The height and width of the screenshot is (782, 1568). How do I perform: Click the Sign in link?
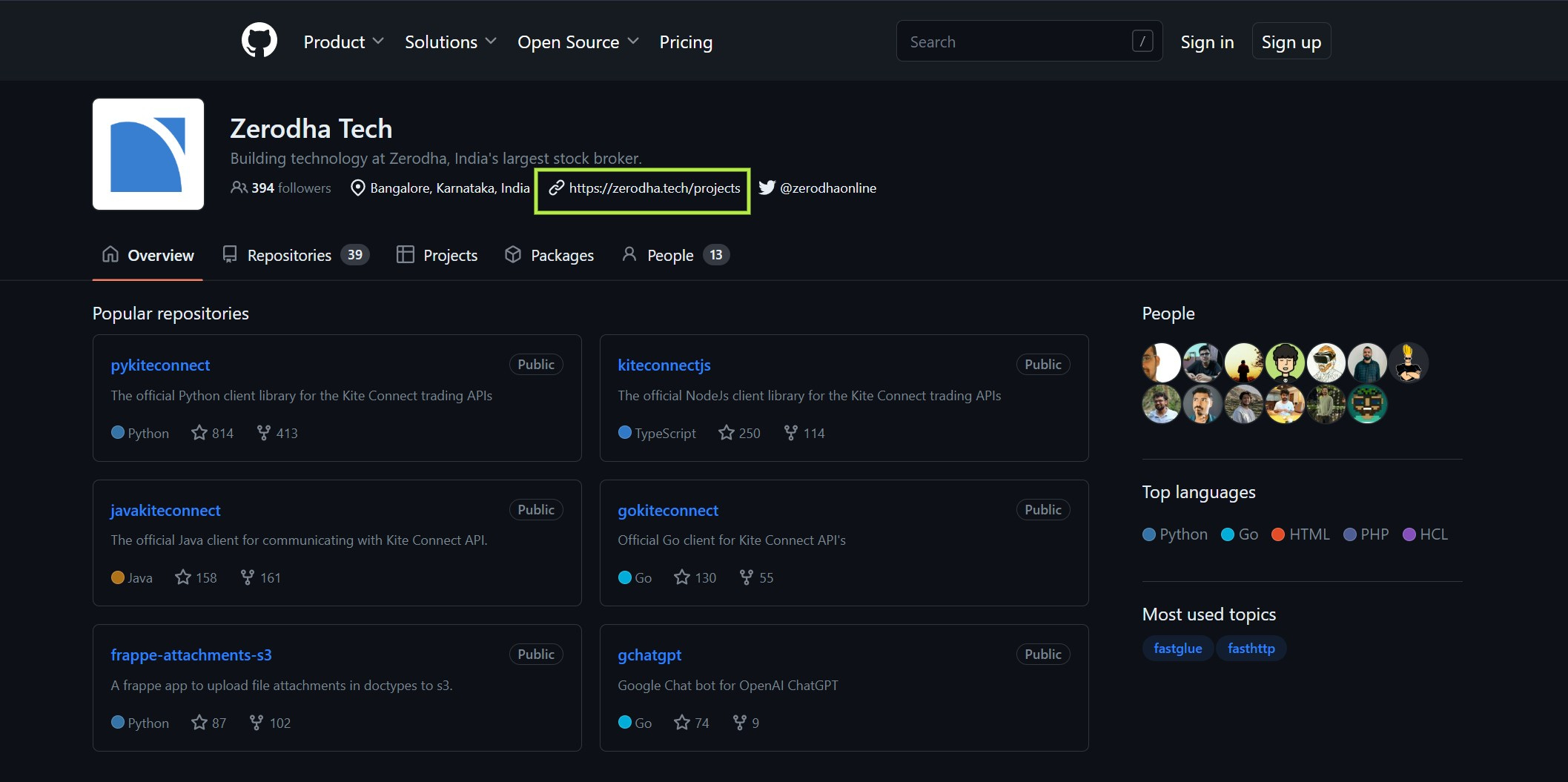click(x=1207, y=42)
